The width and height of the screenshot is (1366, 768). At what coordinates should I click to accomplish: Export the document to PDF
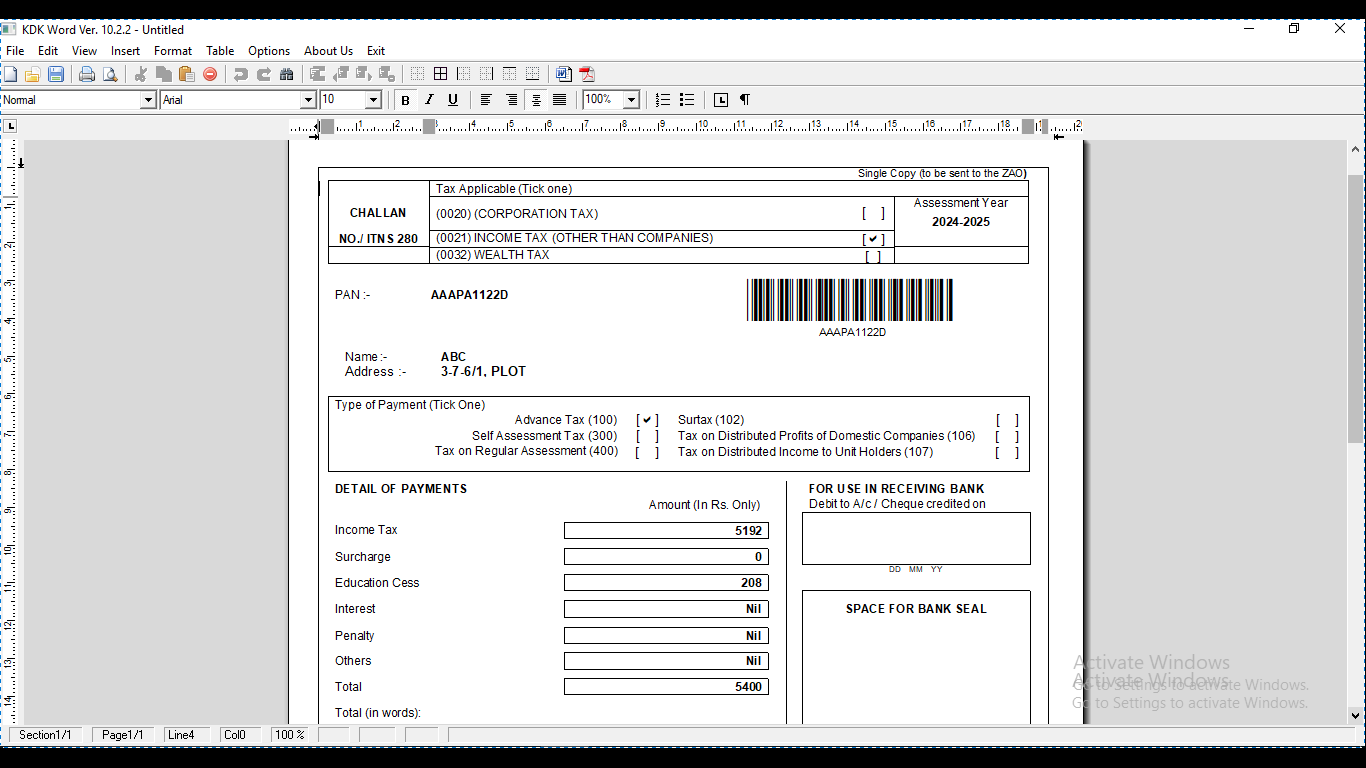coord(587,74)
